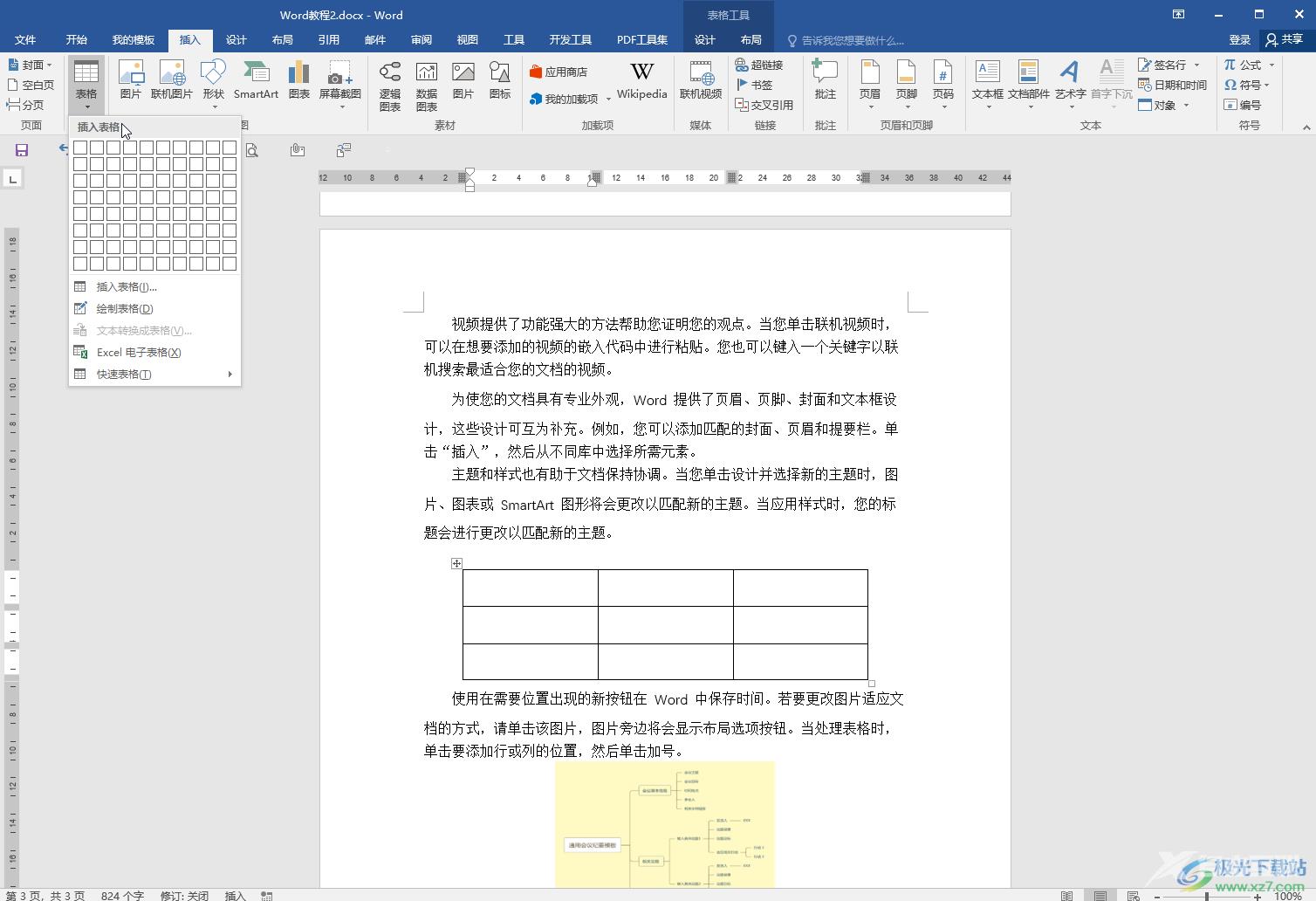Click first cell of document table
1316x901 pixels.
click(531, 588)
